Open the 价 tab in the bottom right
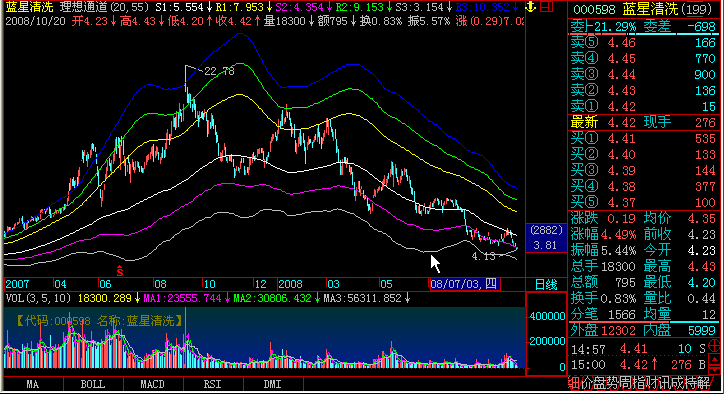This screenshot has height=394, width=724. pyautogui.click(x=587, y=383)
